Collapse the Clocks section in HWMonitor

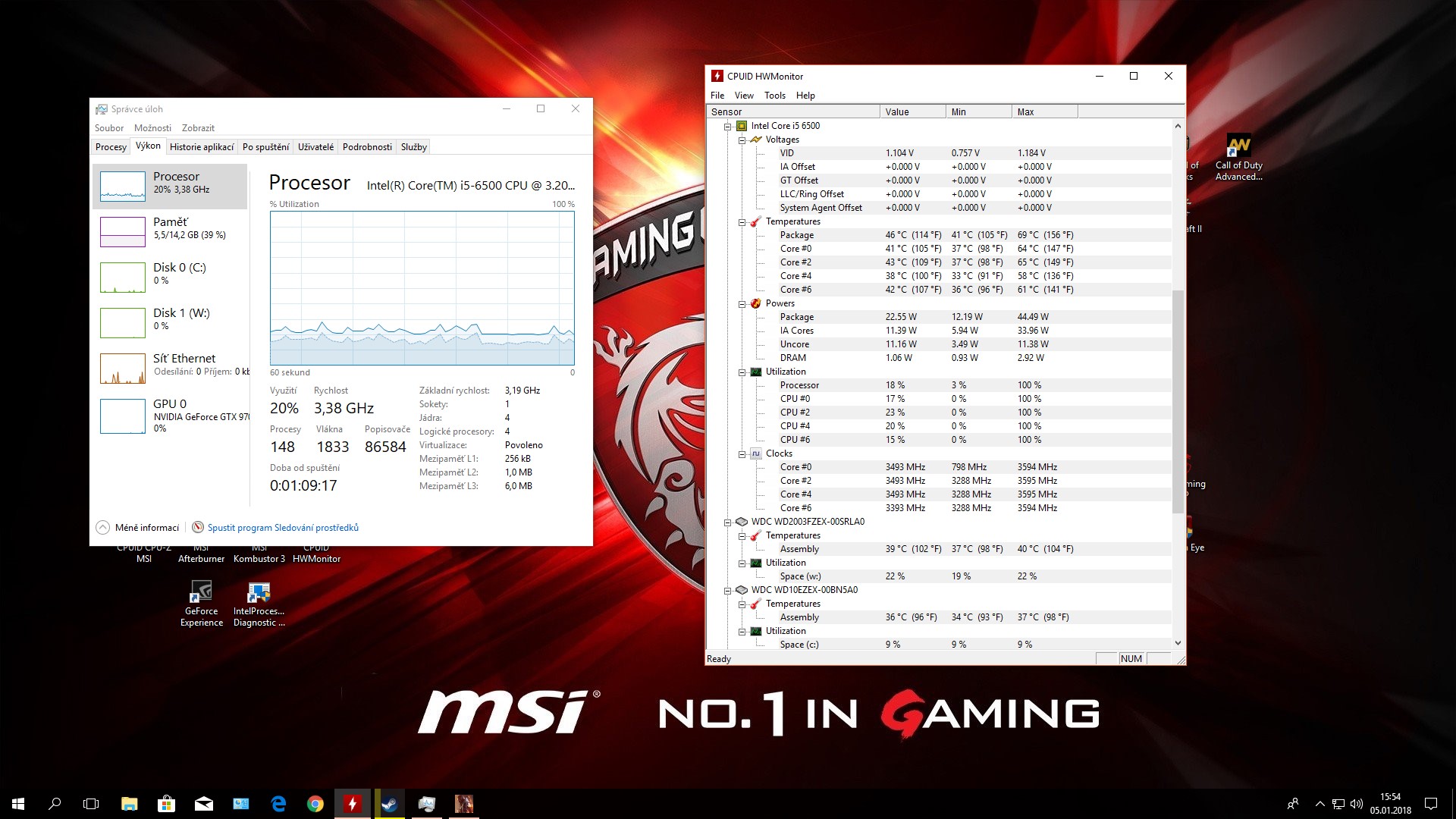(742, 454)
